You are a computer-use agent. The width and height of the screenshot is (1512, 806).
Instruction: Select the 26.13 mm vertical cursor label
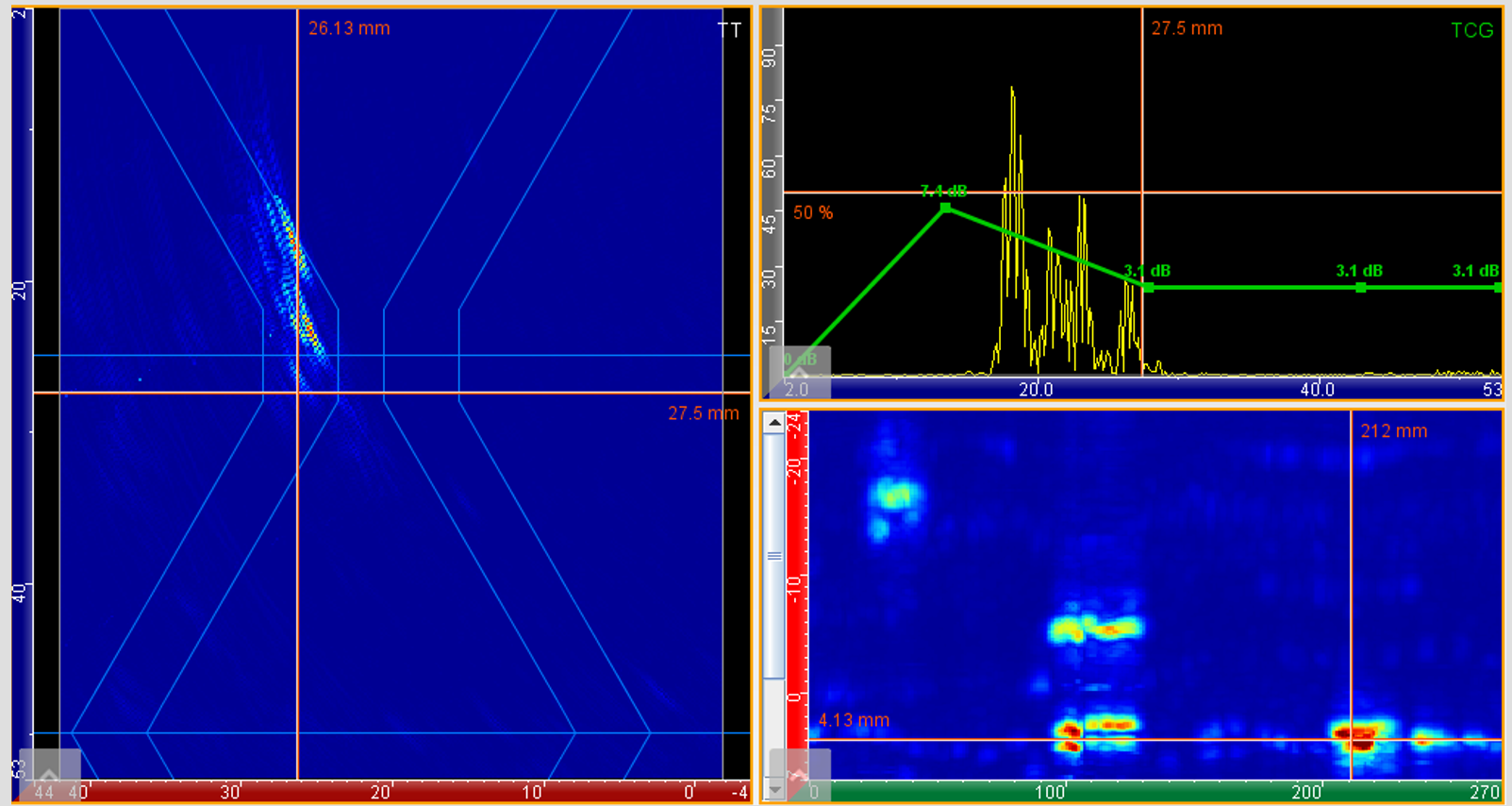coord(349,28)
